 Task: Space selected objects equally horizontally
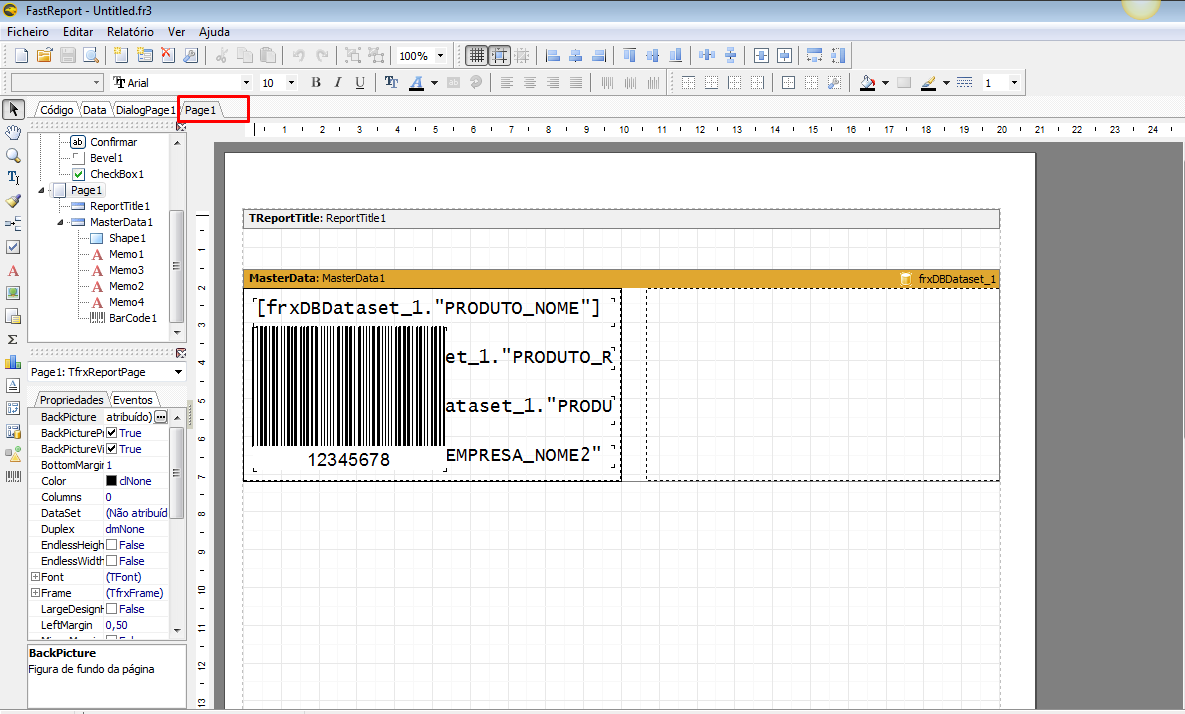(707, 55)
